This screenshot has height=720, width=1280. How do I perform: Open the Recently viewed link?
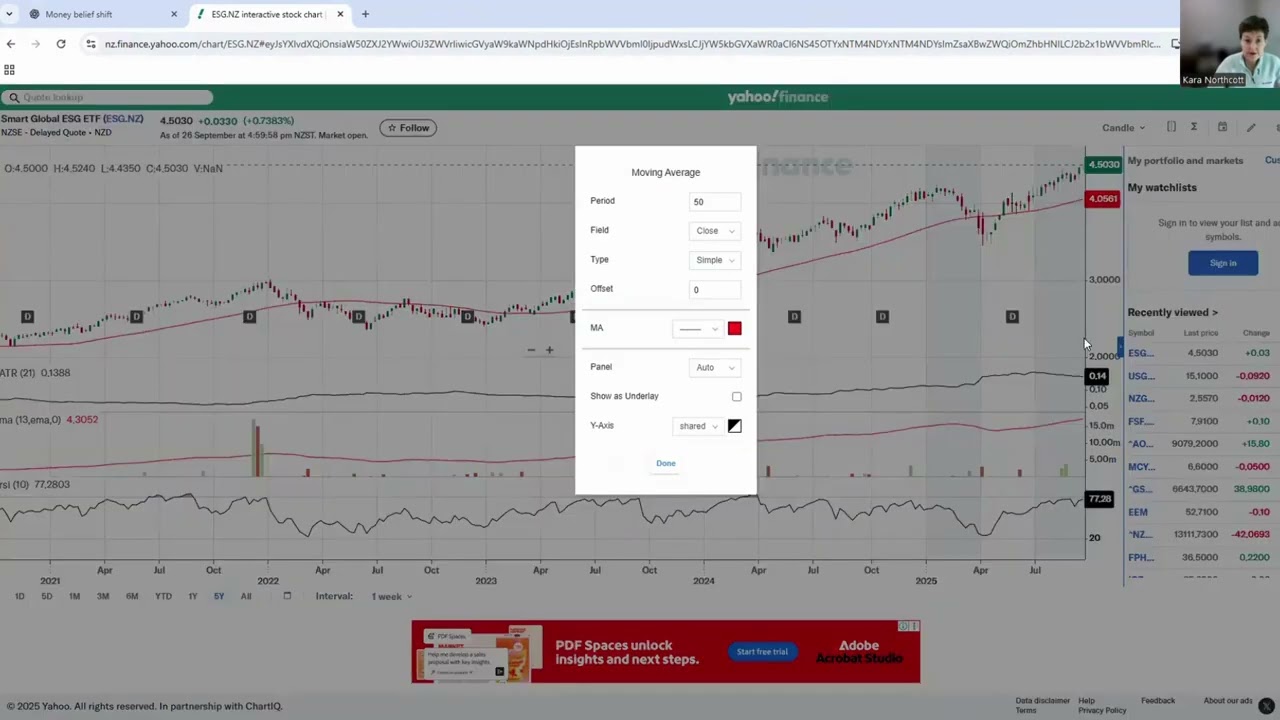coord(1173,312)
